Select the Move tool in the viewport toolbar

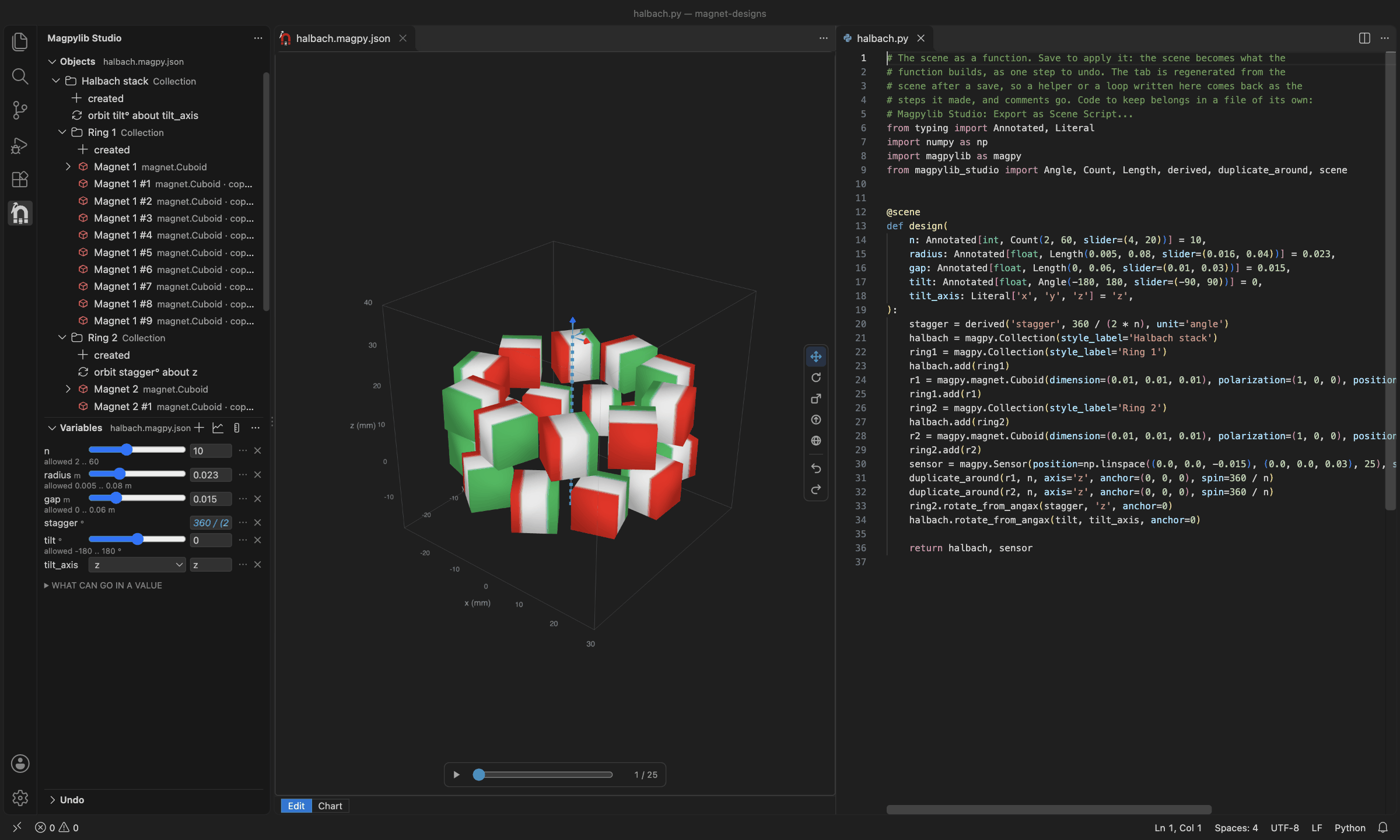[x=815, y=356]
